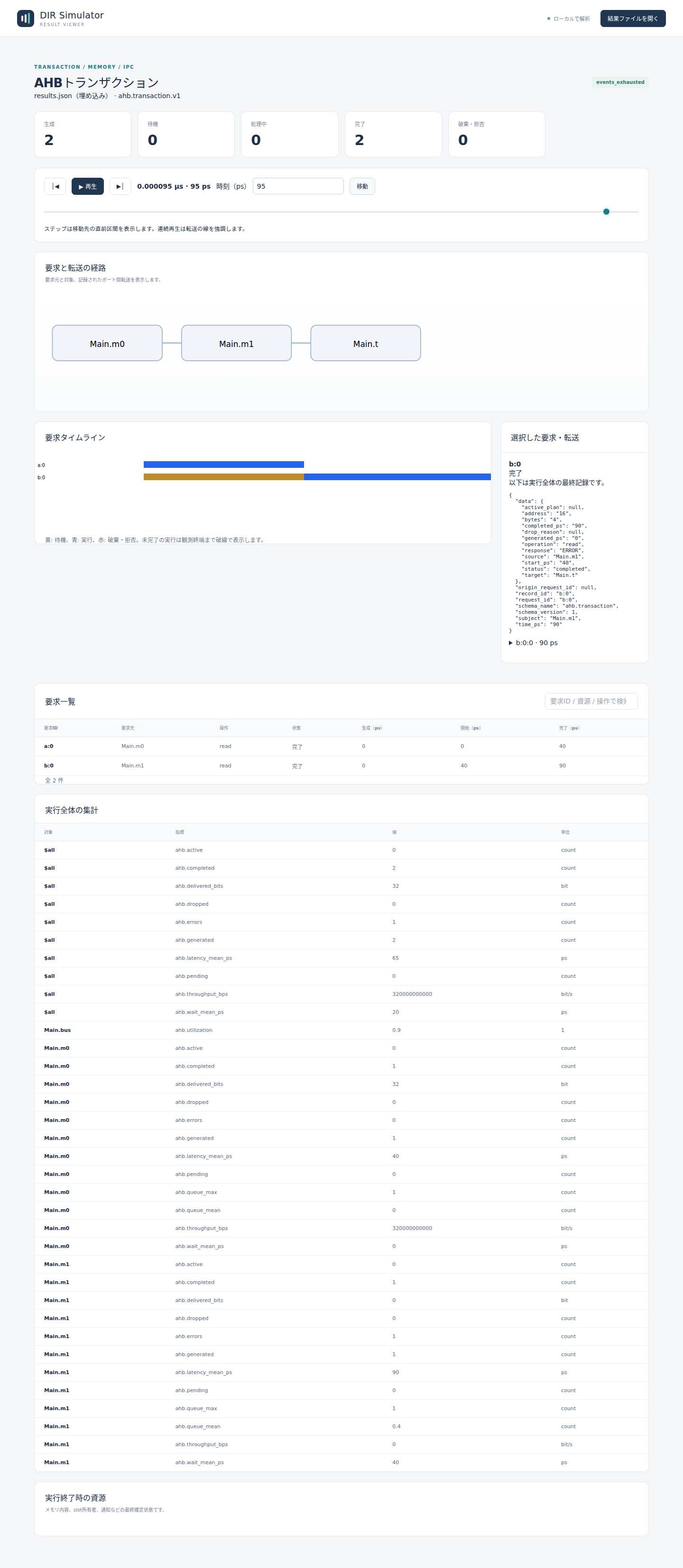The image size is (683, 1568).
Task: Click the blue a:0 timeline bar
Action: click(x=223, y=465)
